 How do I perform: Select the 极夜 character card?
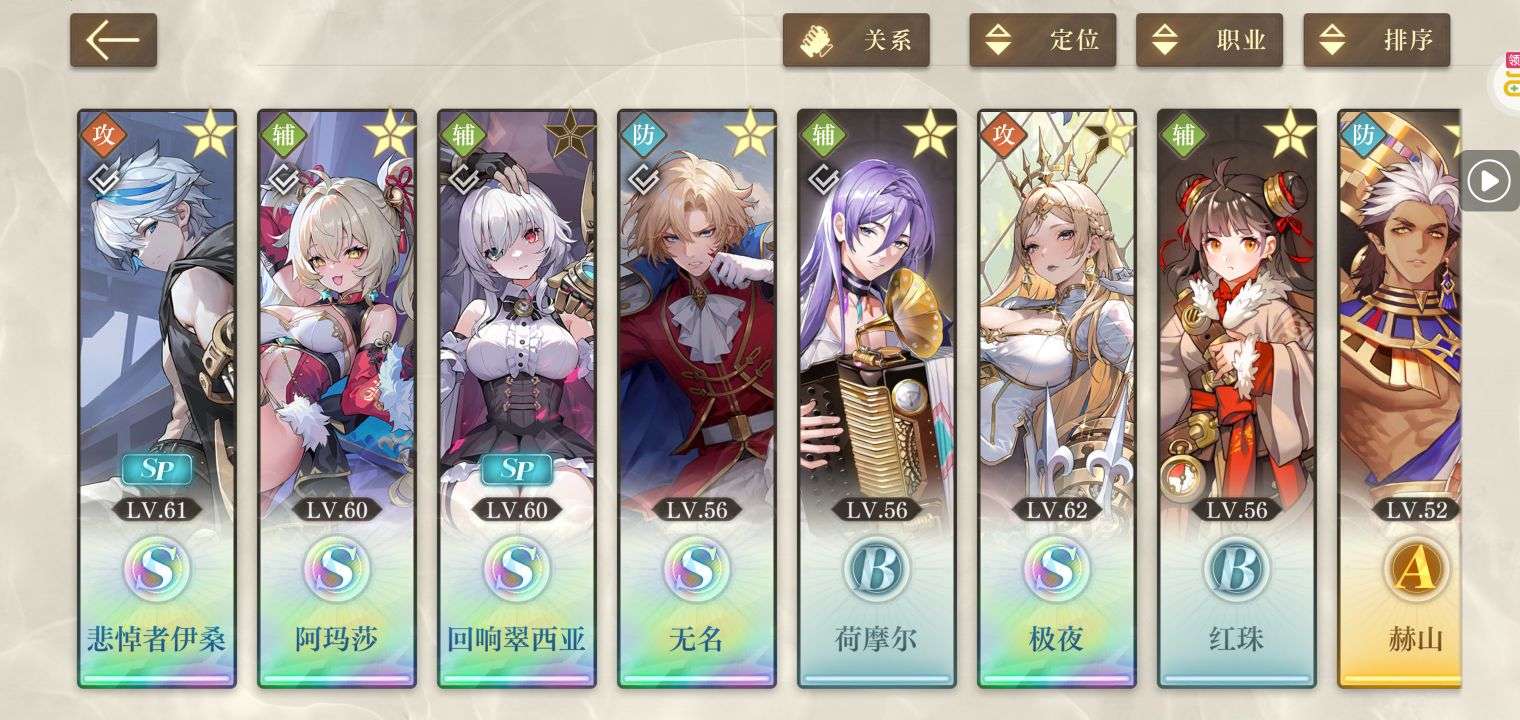[x=1057, y=398]
